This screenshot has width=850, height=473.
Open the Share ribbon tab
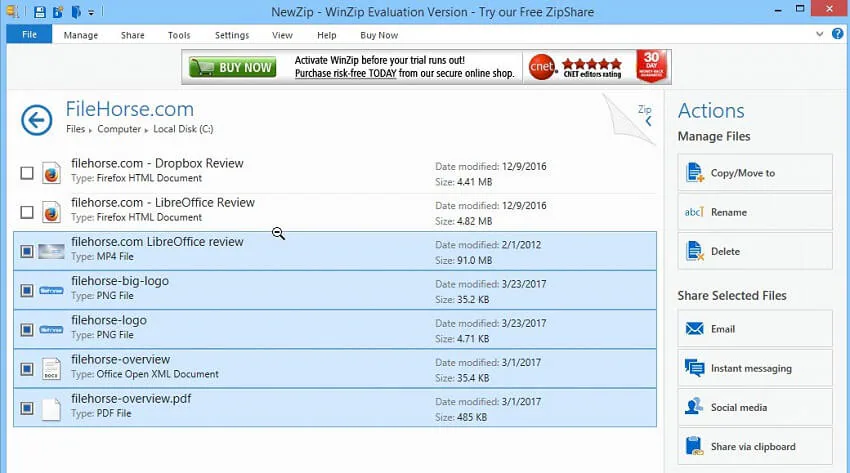(x=132, y=35)
